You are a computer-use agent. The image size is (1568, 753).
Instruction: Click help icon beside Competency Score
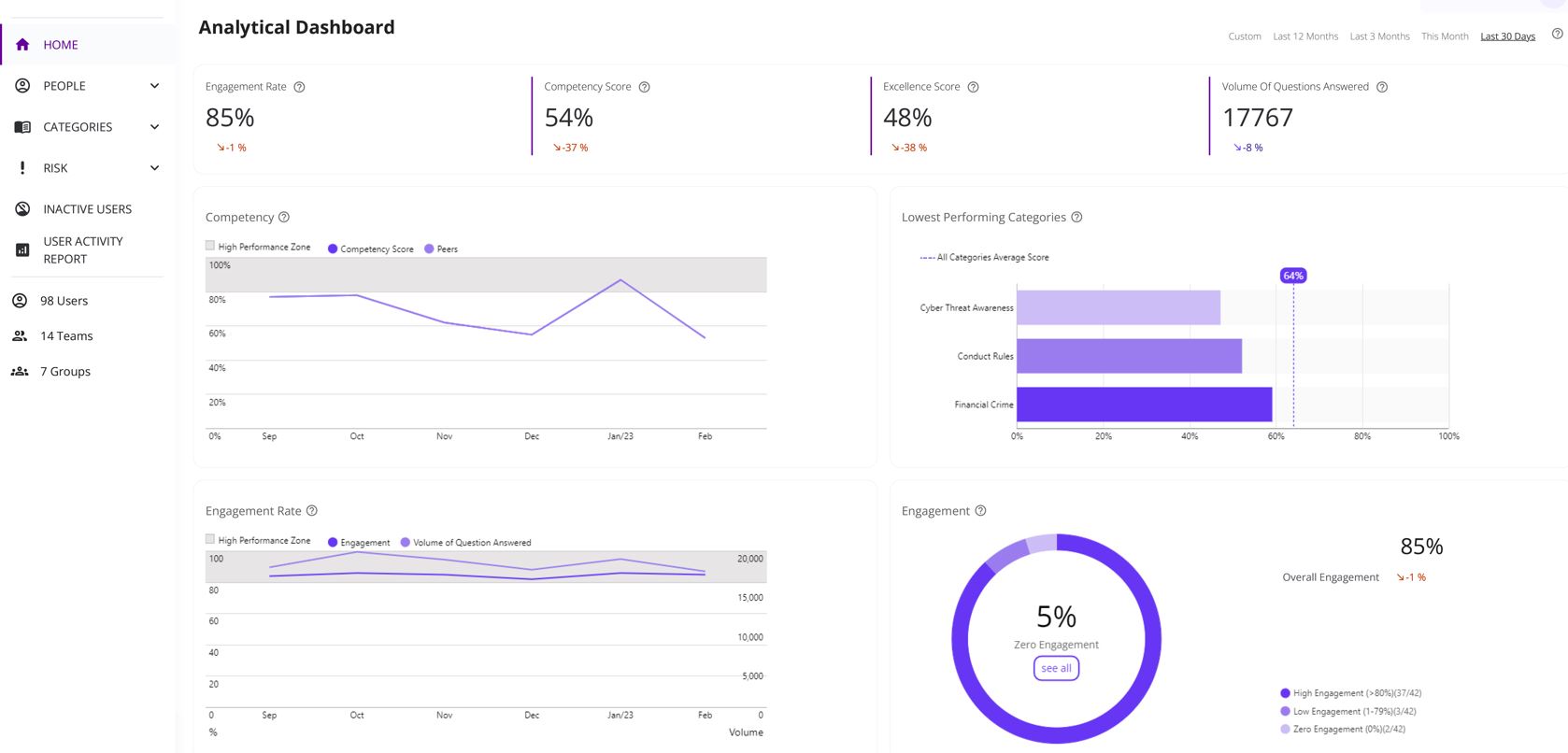pyautogui.click(x=644, y=87)
